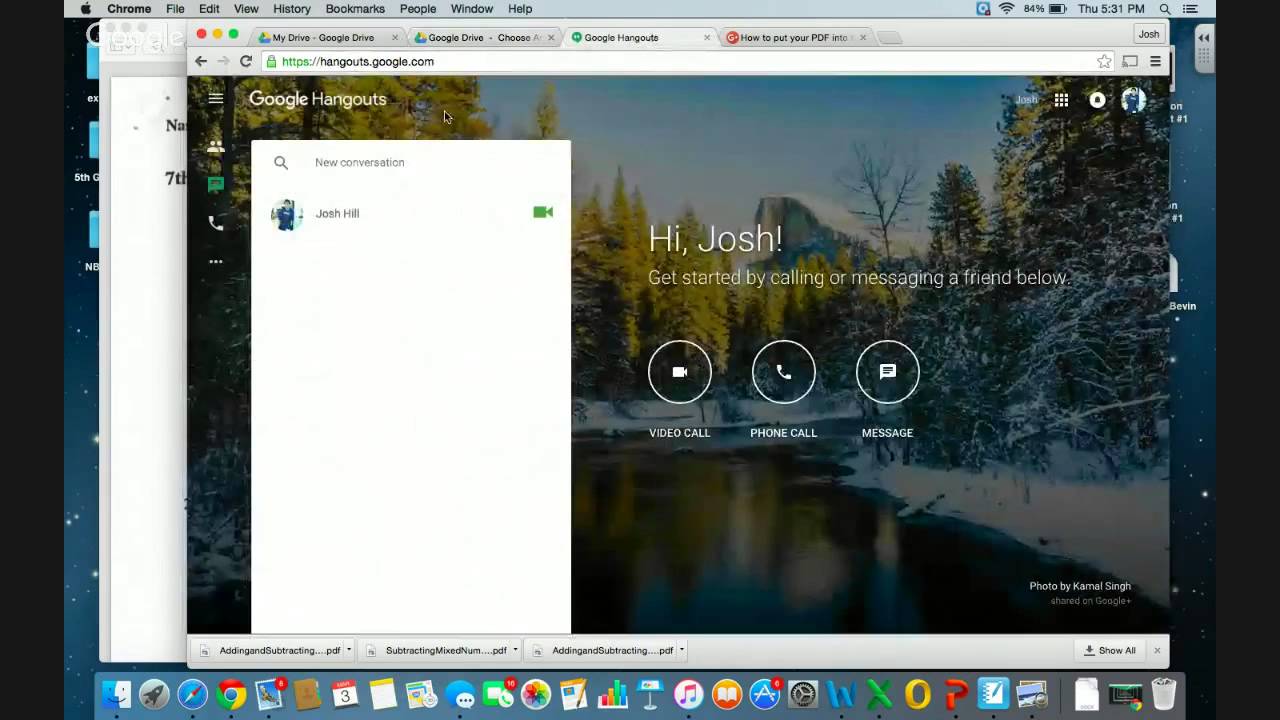The image size is (1280, 720).
Task: Click Josh Hill's profile picture in list
Action: 287,214
